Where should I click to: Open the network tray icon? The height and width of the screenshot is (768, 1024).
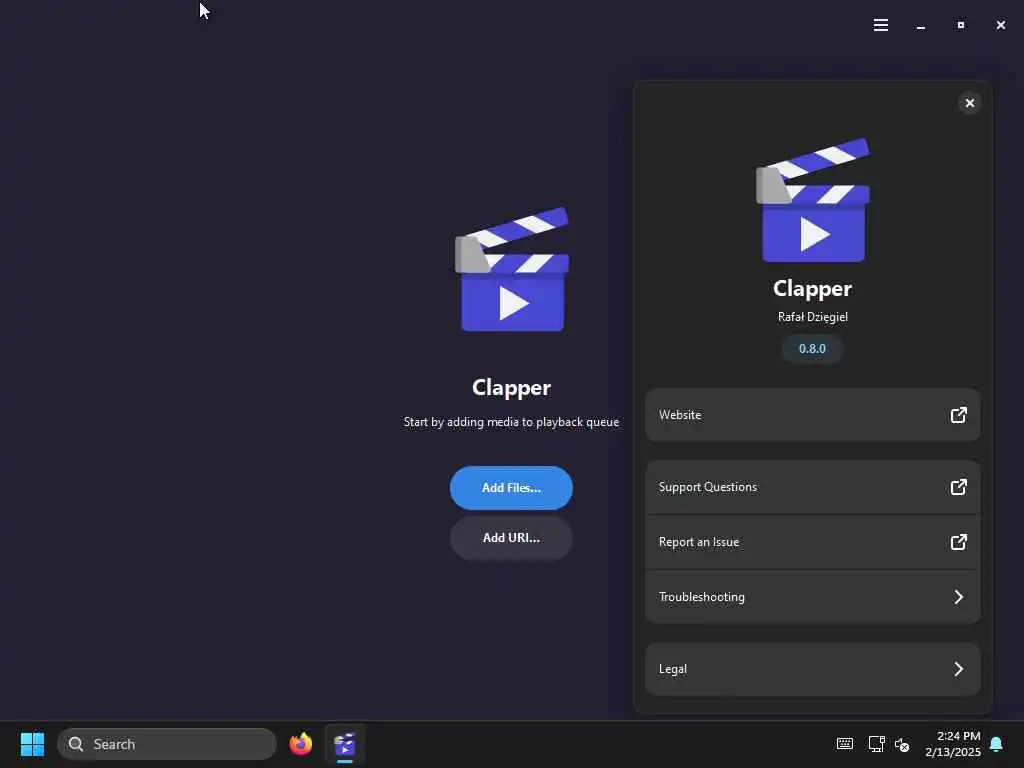(x=876, y=744)
